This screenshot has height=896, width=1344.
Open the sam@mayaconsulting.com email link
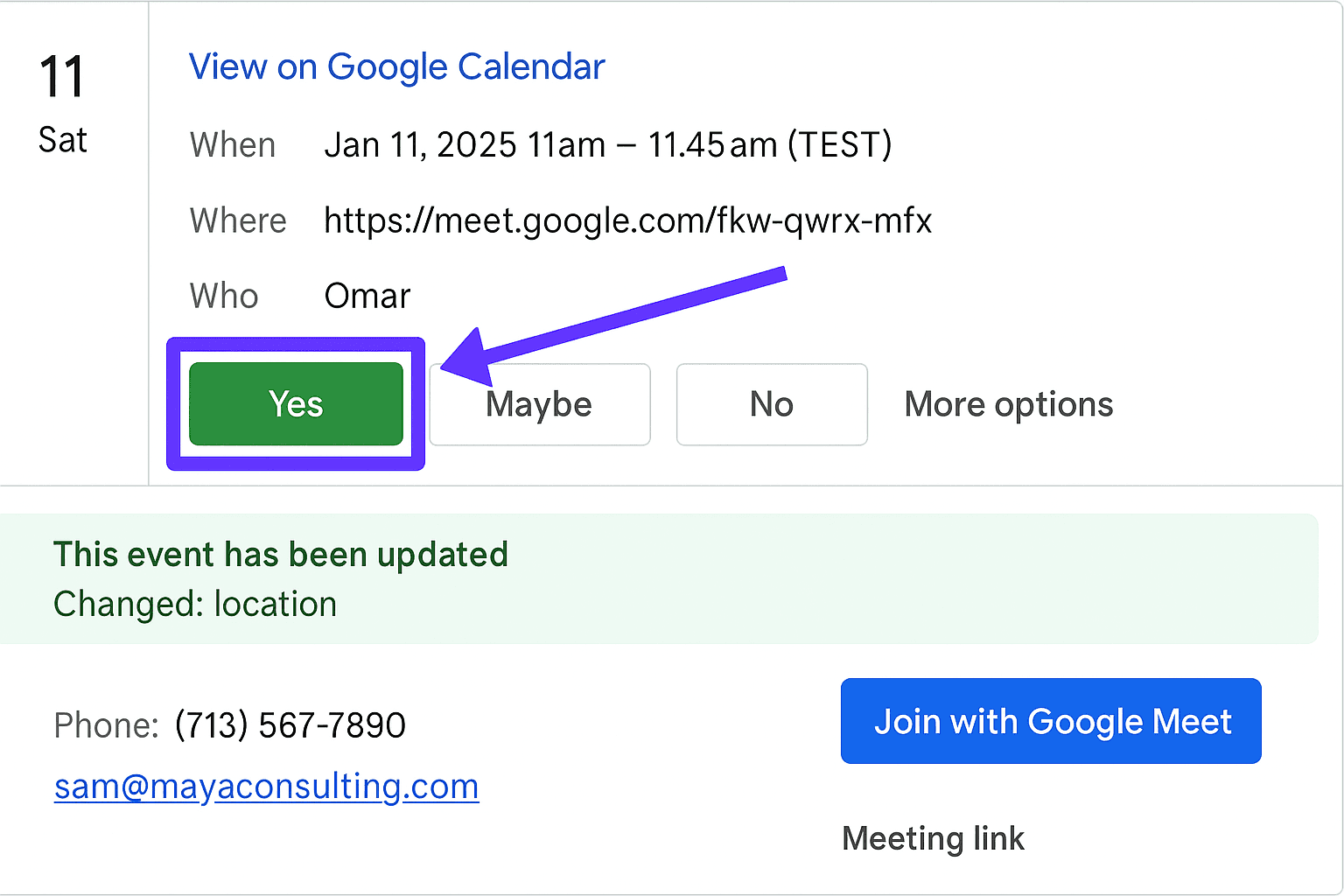[266, 786]
